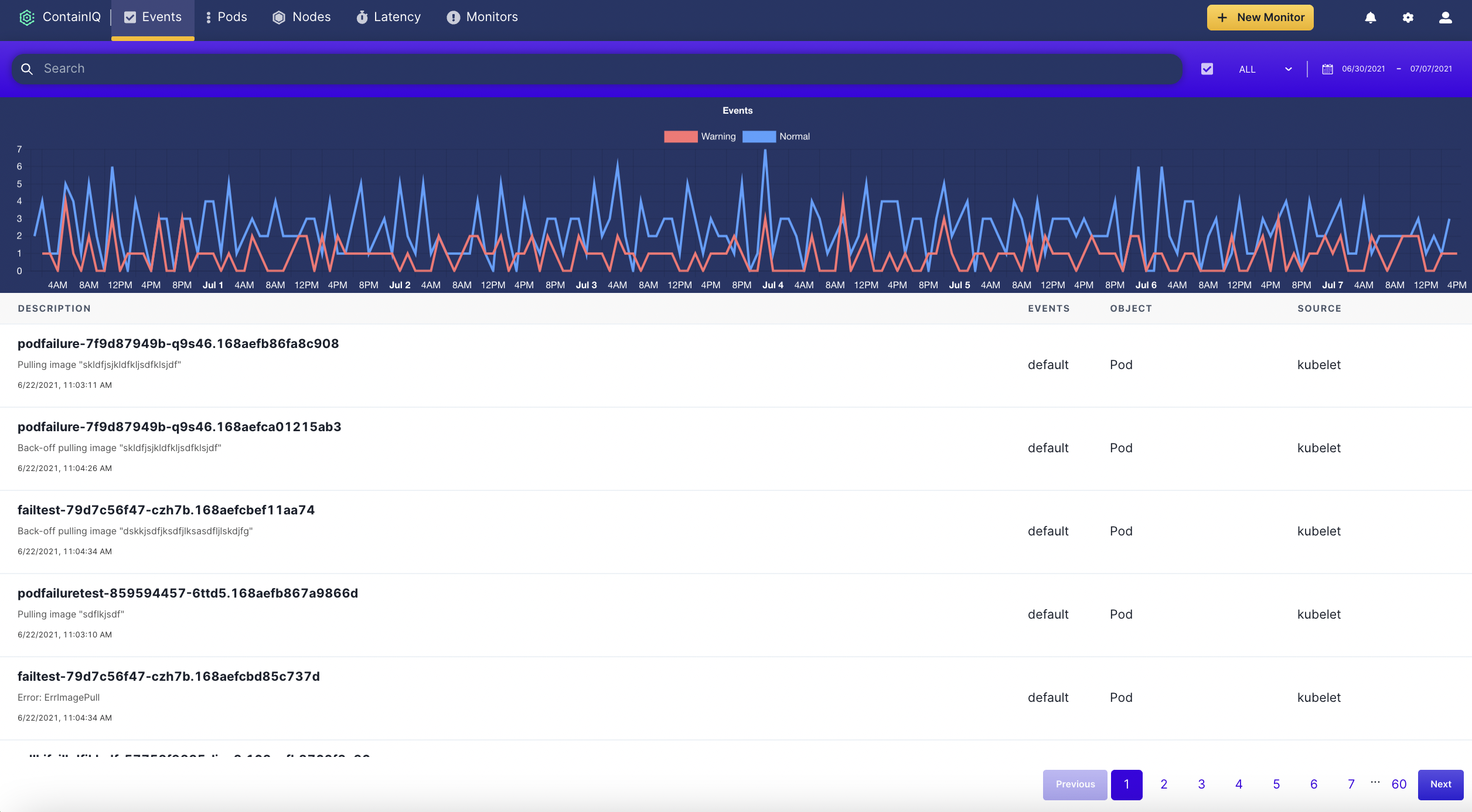Select the Events checkmark icon in navigation
This screenshot has height=812, width=1472.
[130, 17]
